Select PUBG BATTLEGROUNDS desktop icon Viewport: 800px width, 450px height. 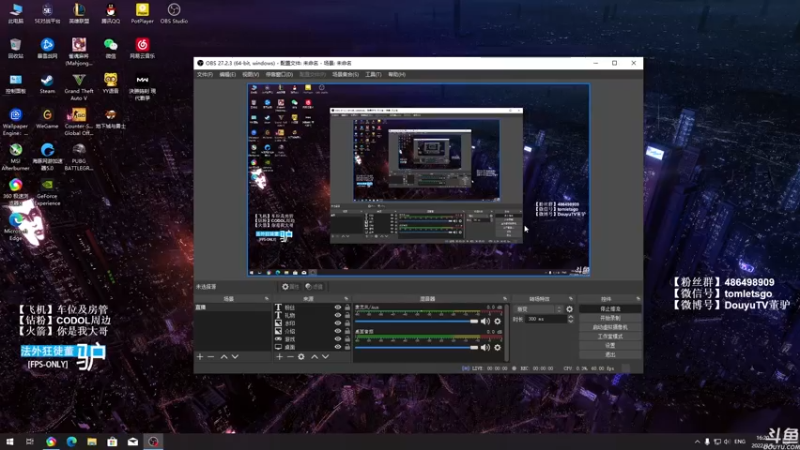coord(79,157)
